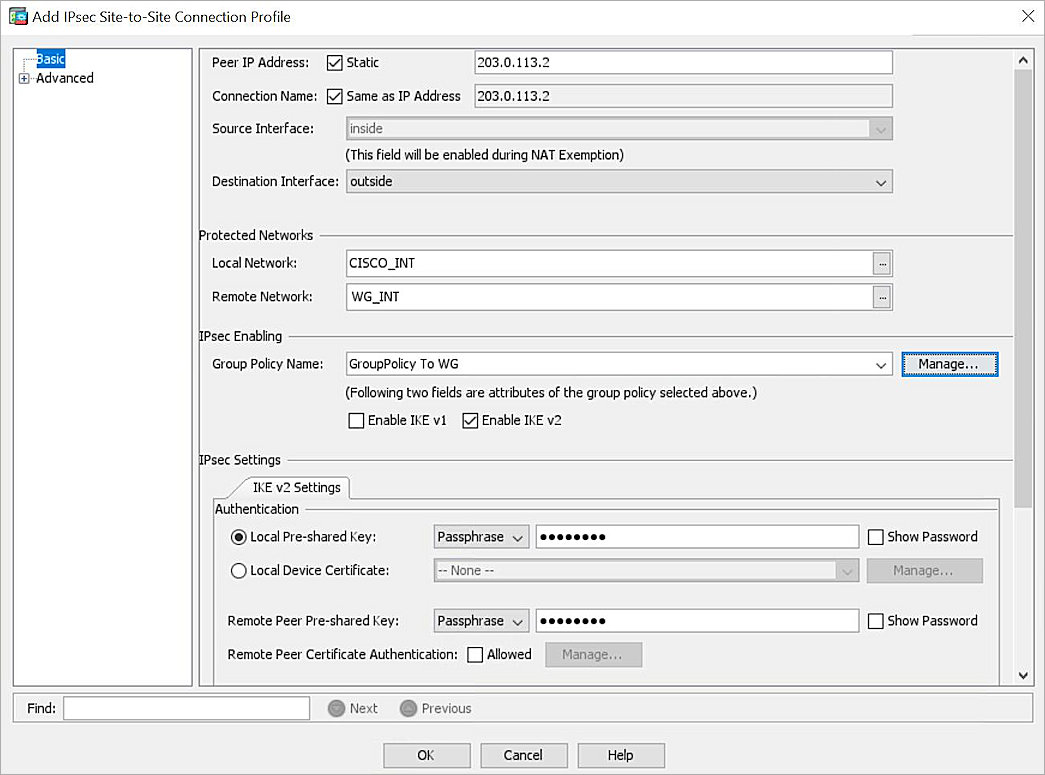This screenshot has width=1045, height=775.
Task: Expand the Advanced tree node
Action: click(24, 77)
